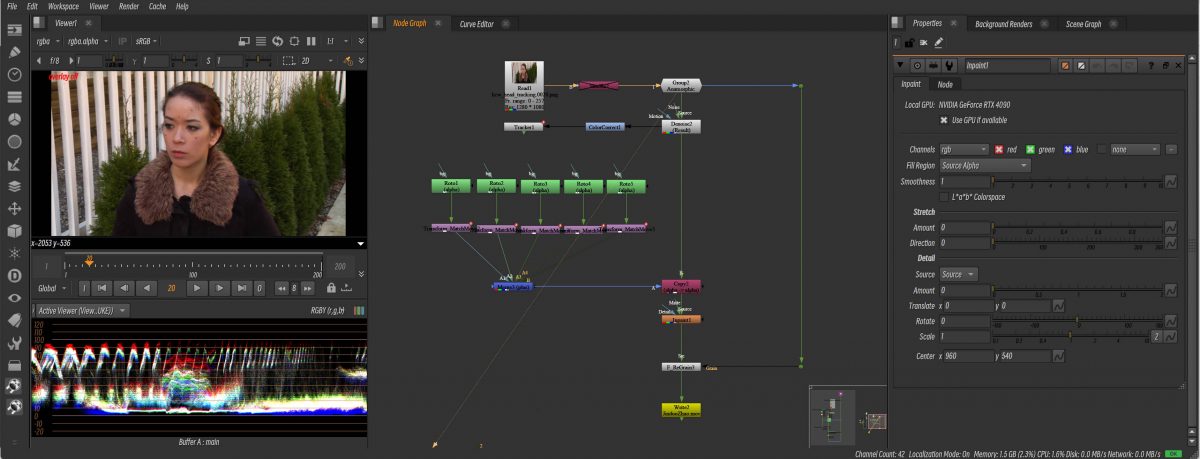
Task: Click the Views nodes eye icon
Action: [15, 297]
